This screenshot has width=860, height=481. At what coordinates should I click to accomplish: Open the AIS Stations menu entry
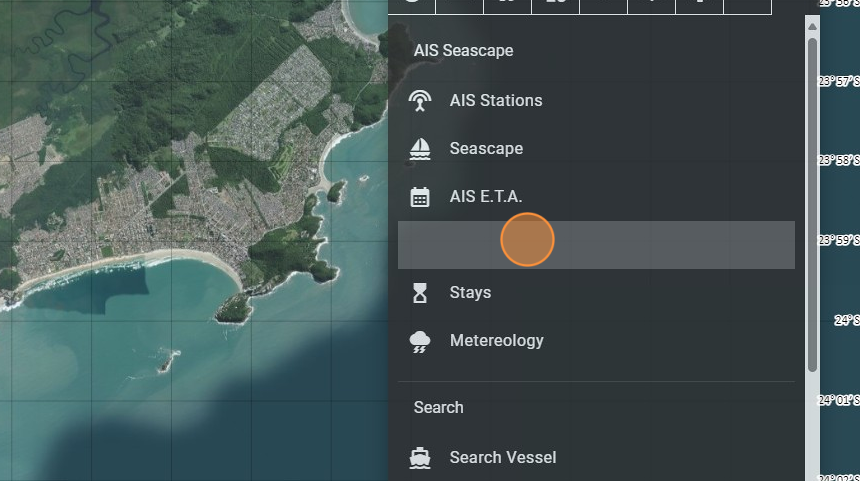click(x=496, y=101)
